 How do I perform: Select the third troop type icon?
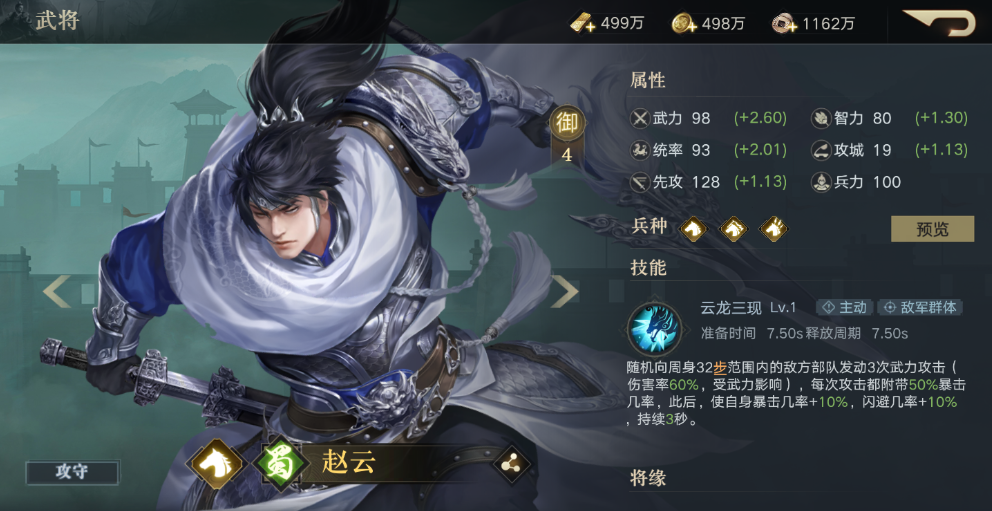point(773,228)
